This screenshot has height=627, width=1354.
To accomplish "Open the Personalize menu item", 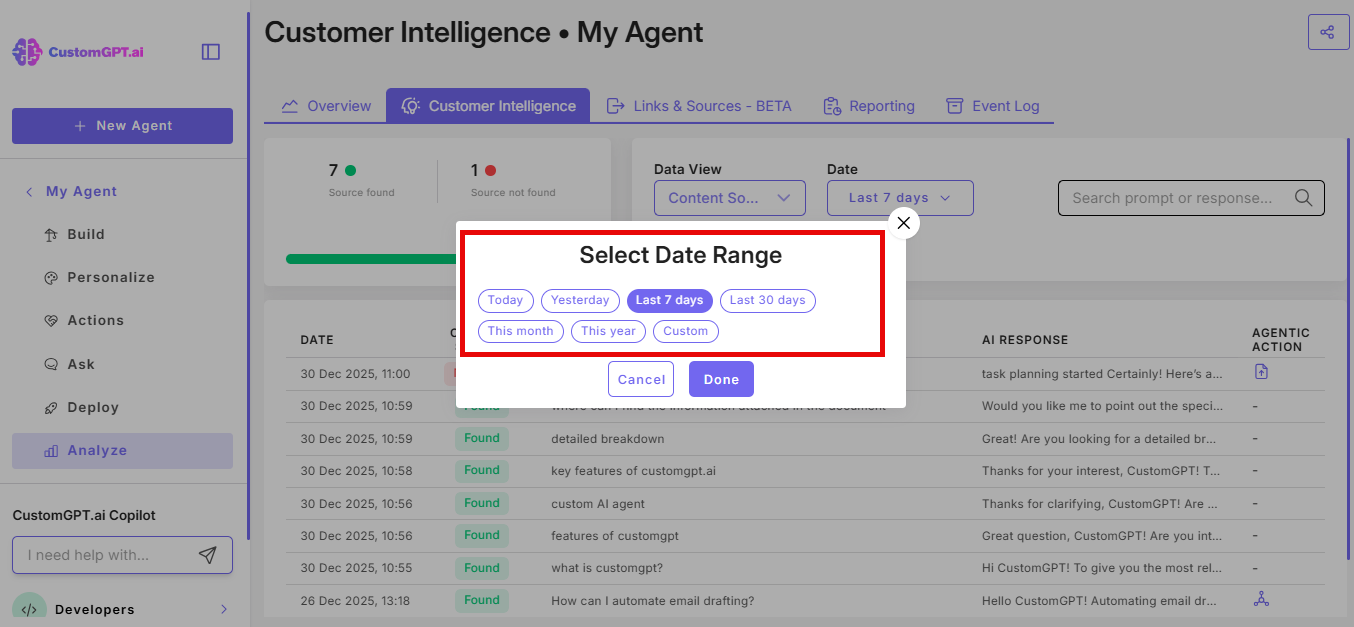I will [122, 278].
